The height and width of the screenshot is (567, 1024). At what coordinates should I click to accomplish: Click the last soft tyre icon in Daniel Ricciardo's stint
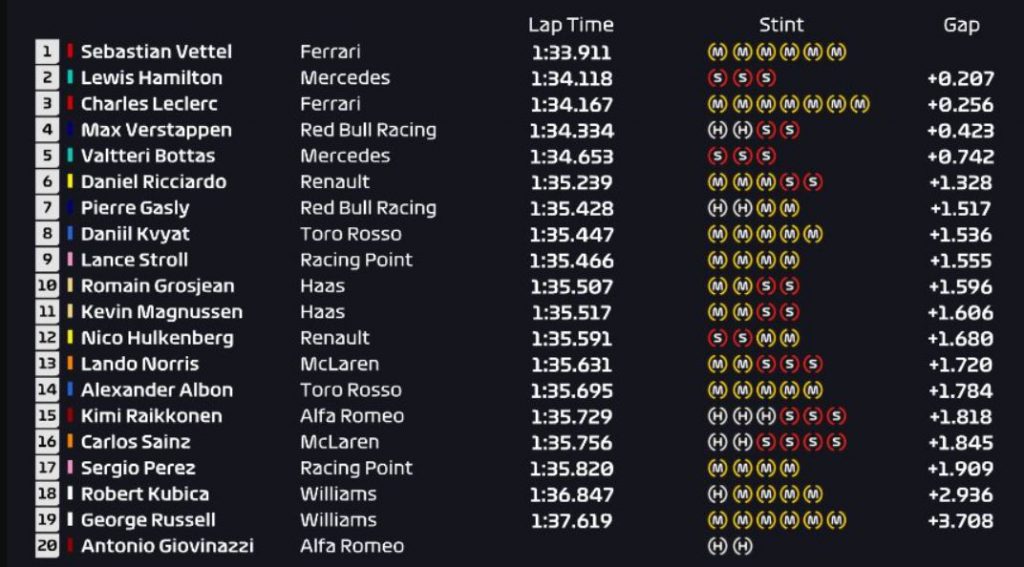pyautogui.click(x=813, y=182)
